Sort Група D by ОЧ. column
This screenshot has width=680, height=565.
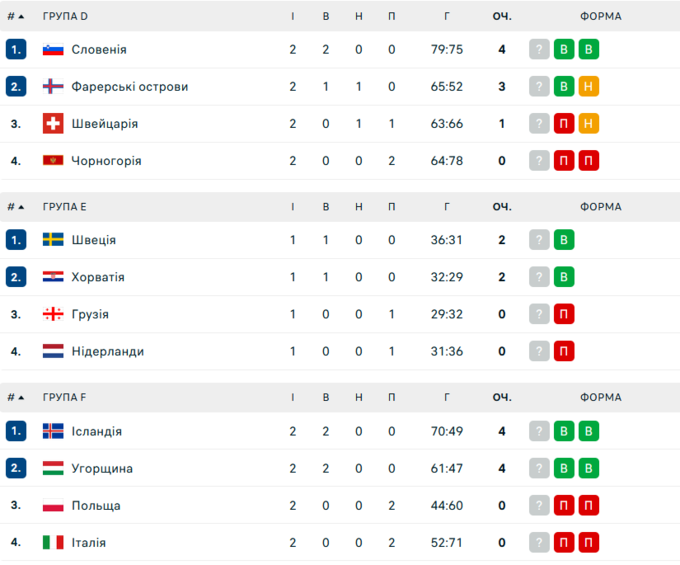pyautogui.click(x=501, y=16)
